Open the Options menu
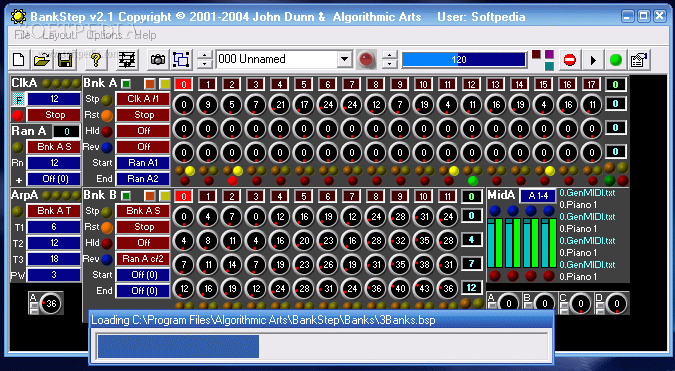This screenshot has height=371, width=675. 105,35
